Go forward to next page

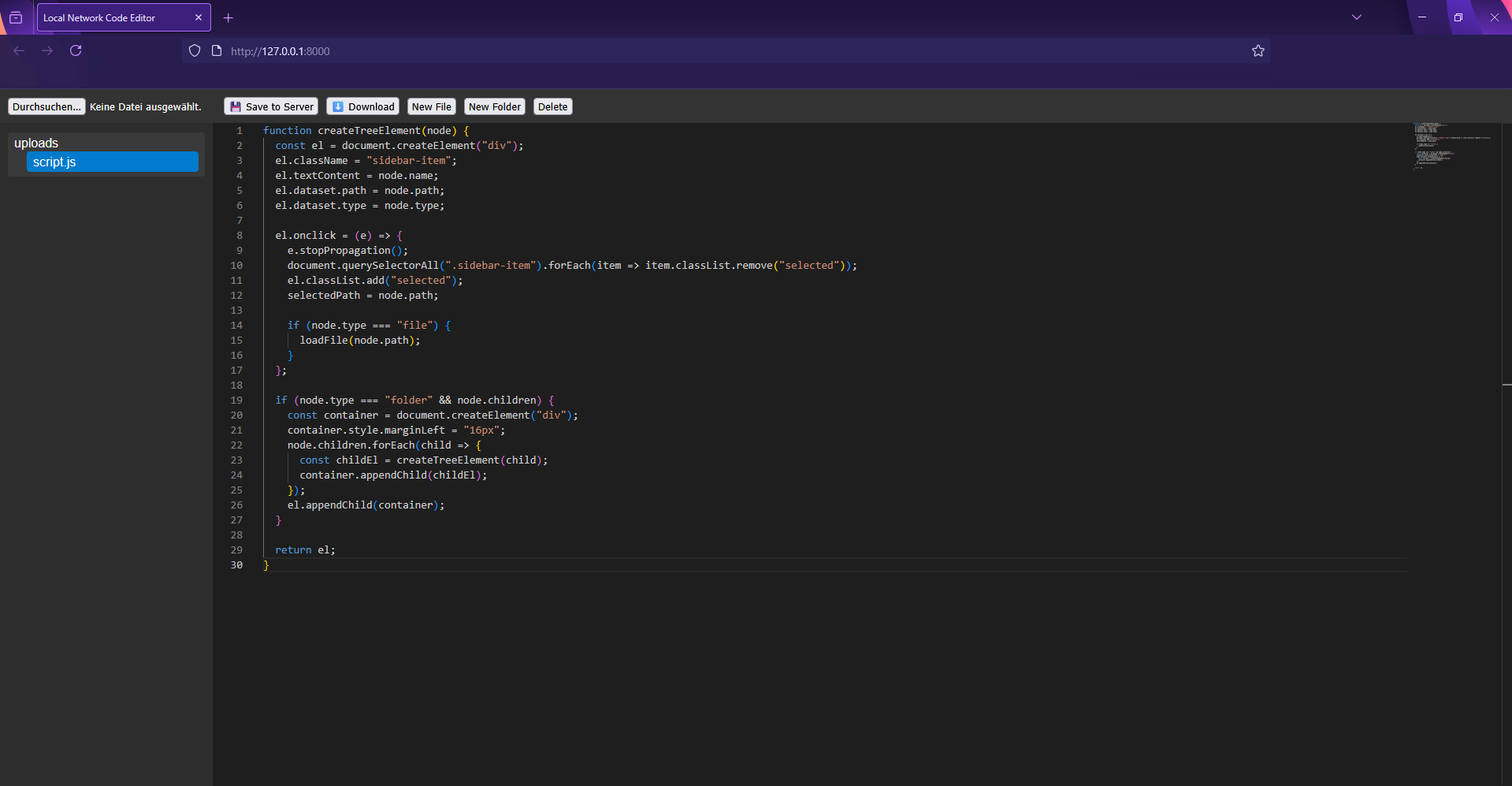[x=47, y=50]
